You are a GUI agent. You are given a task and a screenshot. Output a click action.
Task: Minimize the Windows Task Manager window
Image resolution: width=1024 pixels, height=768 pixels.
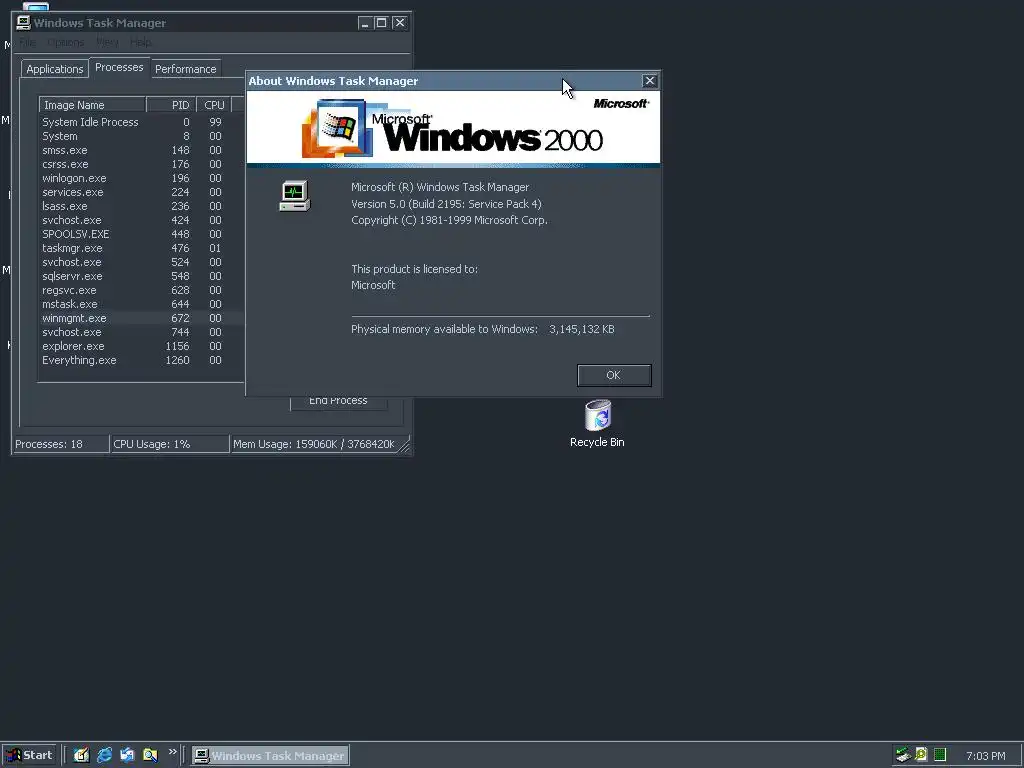[365, 23]
